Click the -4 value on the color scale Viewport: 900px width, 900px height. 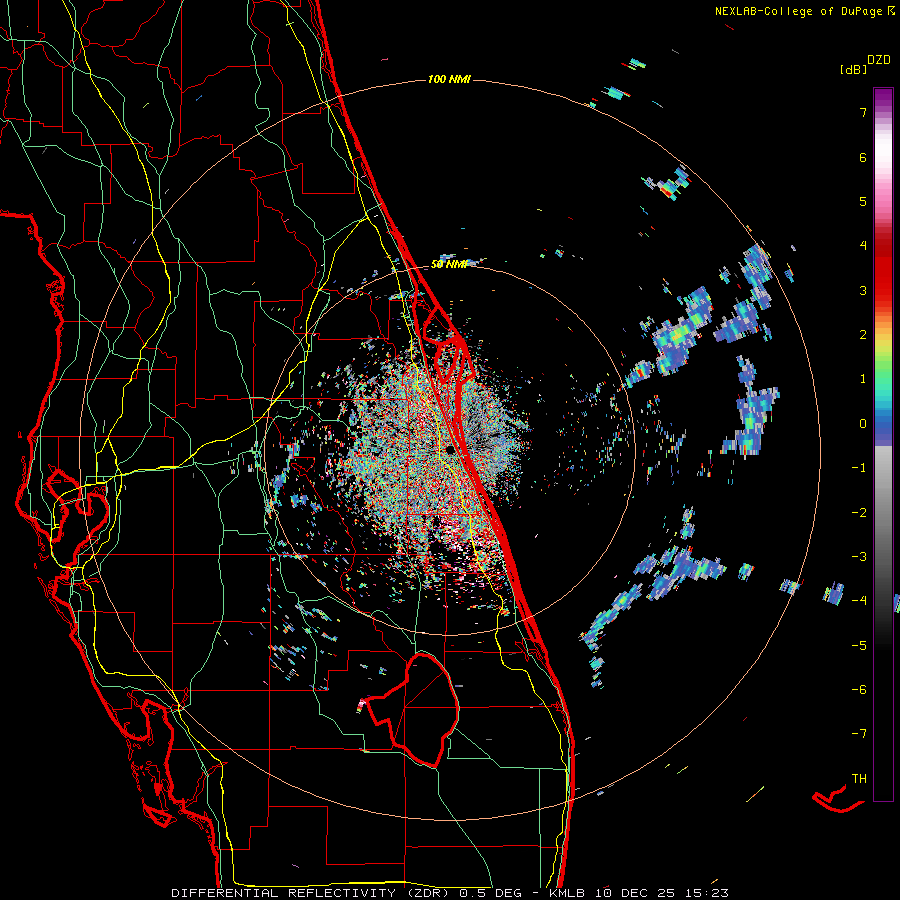coord(859,600)
